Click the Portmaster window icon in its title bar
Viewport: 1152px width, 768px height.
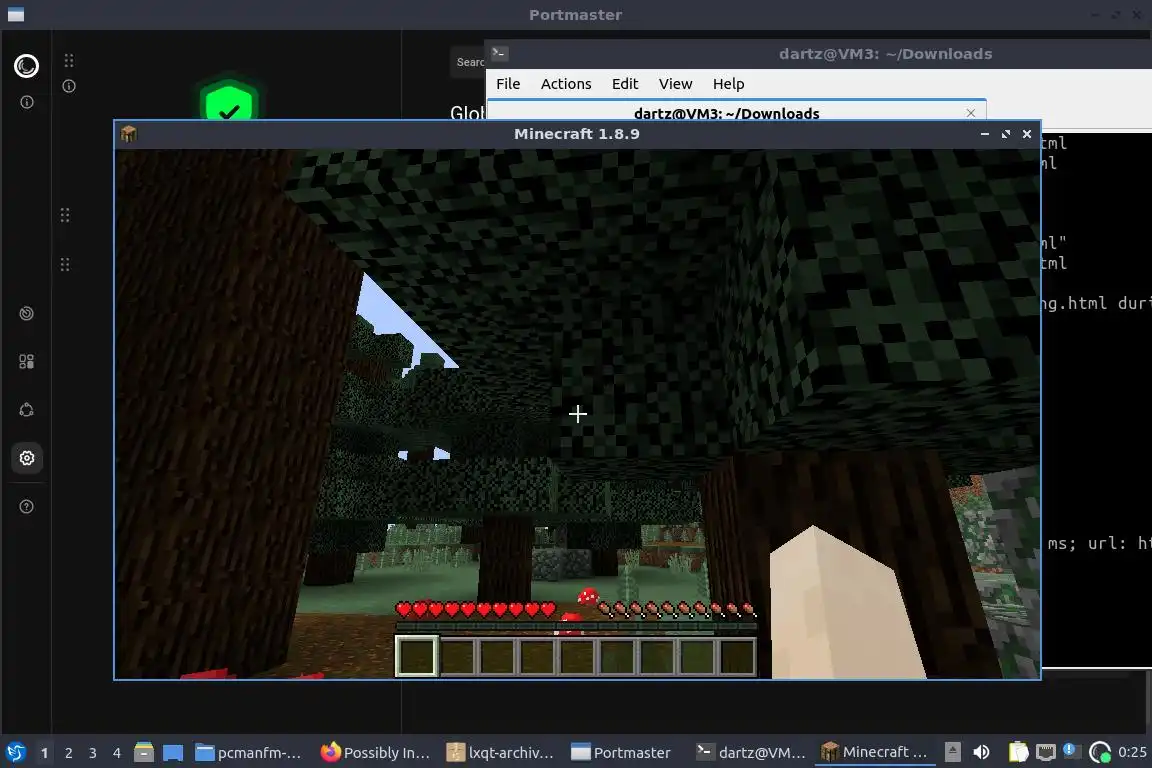tap(15, 15)
